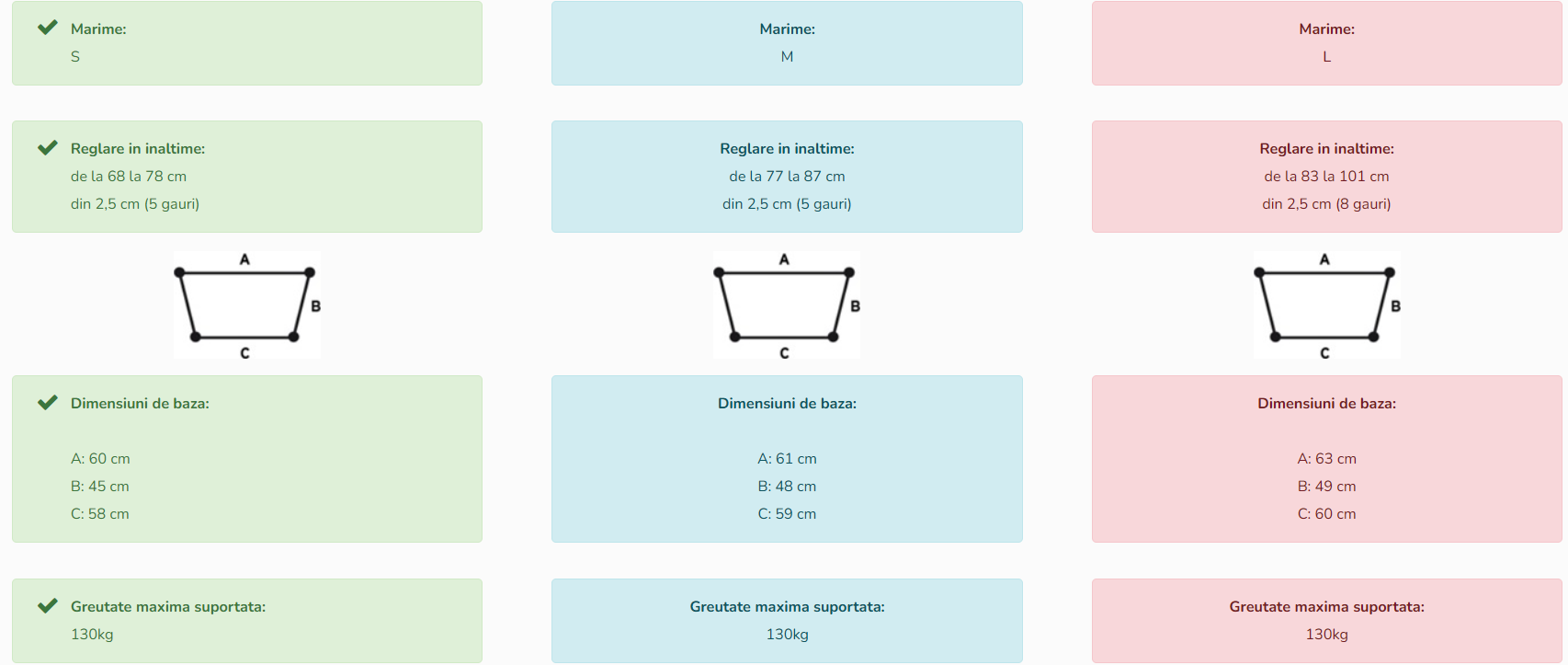Click the green 130kg max weight card

pos(247,621)
